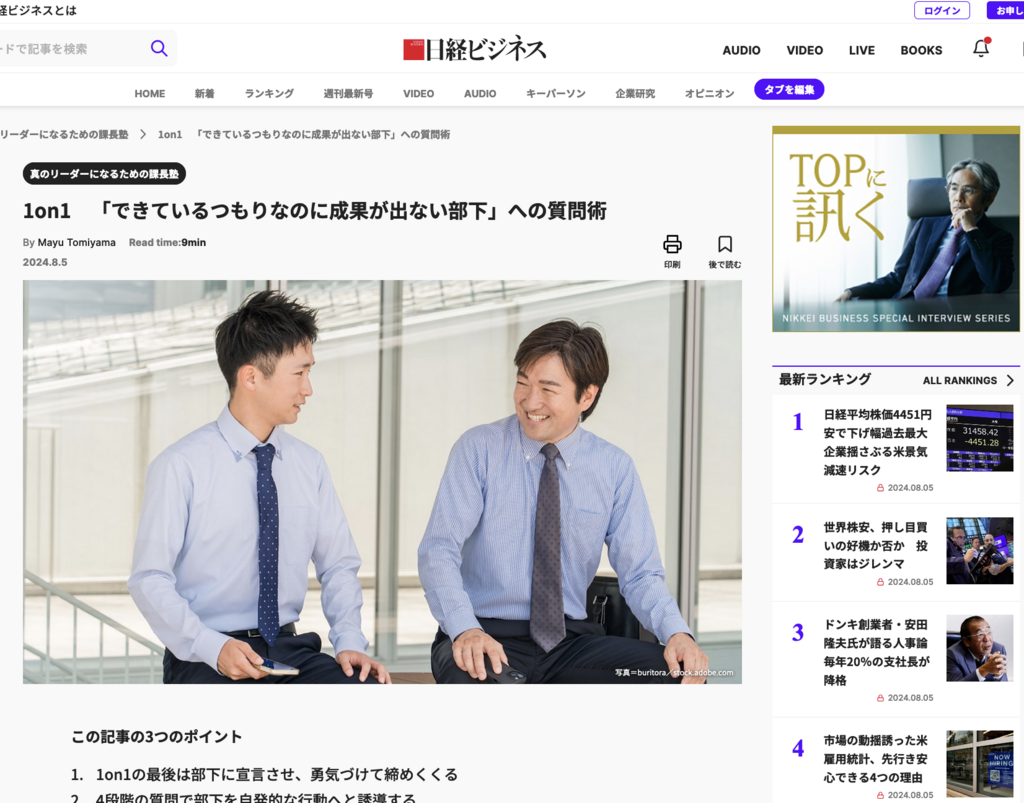Open LIVE in the header menu

coord(862,50)
